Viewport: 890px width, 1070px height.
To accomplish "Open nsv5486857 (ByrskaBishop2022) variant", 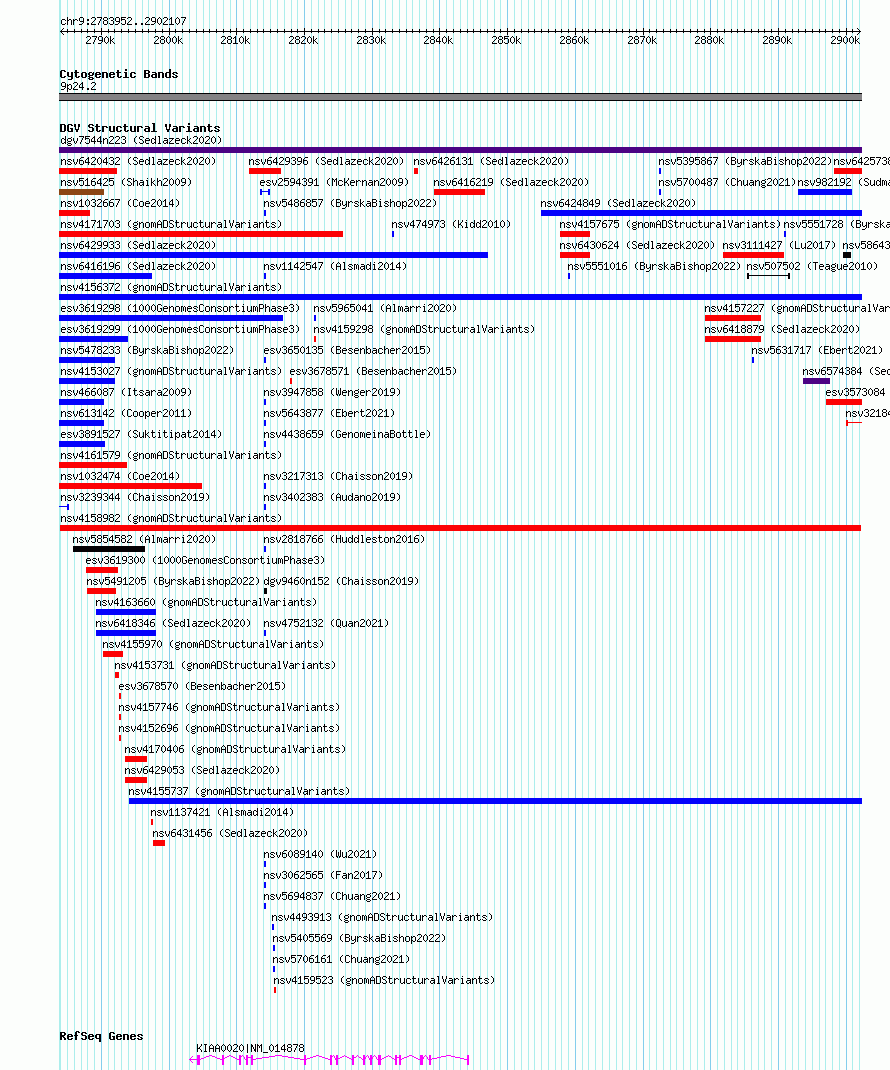I will (x=350, y=203).
